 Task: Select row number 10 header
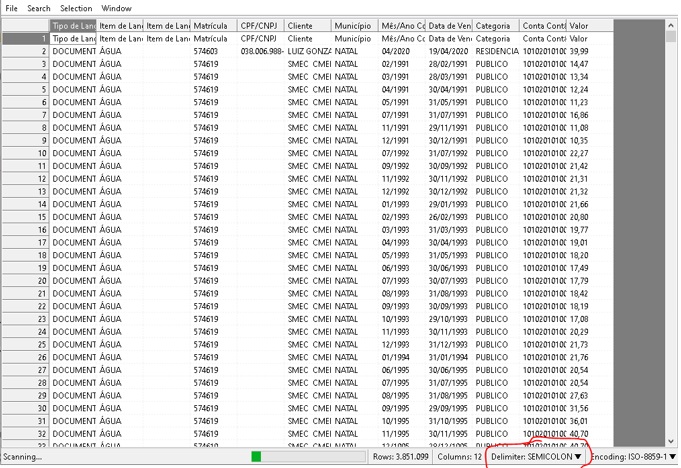coord(25,153)
